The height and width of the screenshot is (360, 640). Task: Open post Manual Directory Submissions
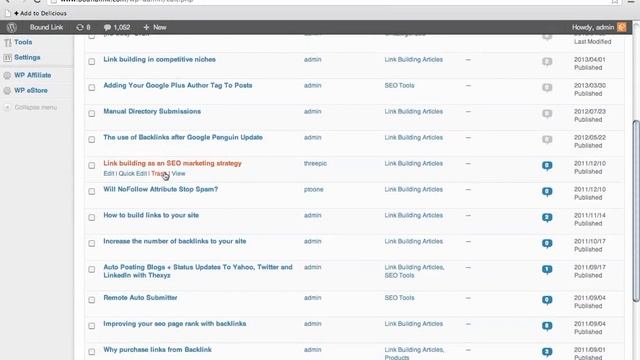(x=152, y=111)
